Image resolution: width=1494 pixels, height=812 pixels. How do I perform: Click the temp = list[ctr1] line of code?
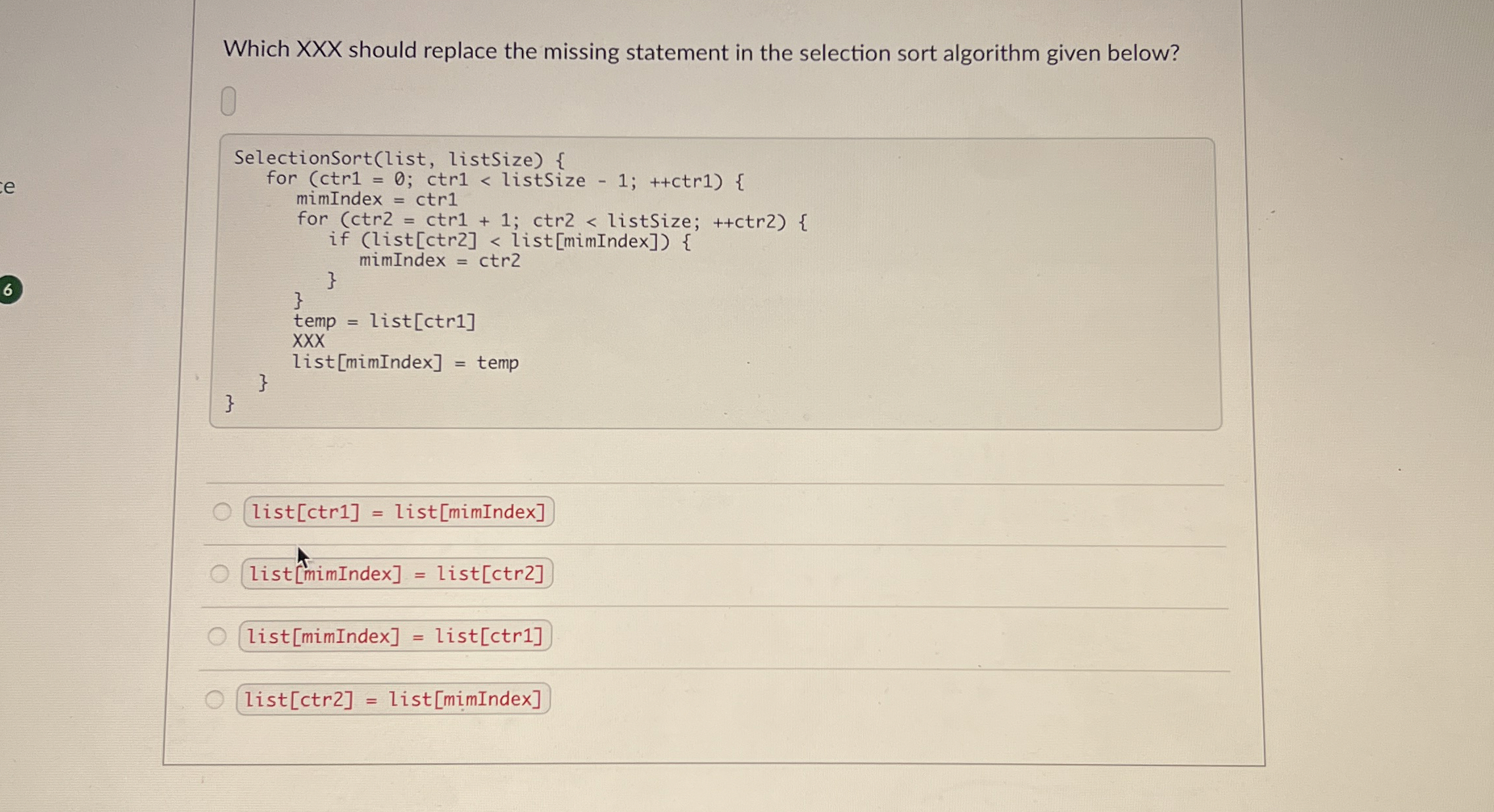tap(385, 322)
